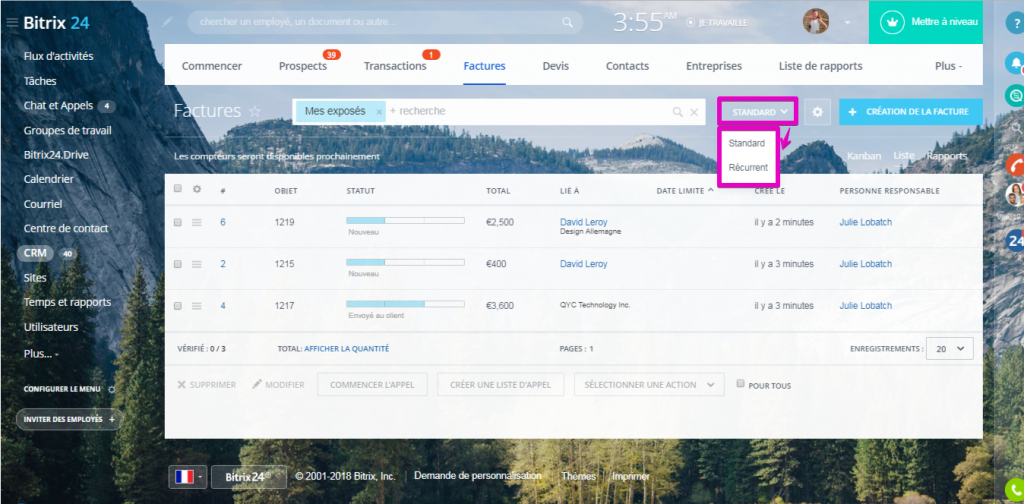Screen dimensions: 1024x504
Task: Open the Sélectionner une action dropdown
Action: 649,385
